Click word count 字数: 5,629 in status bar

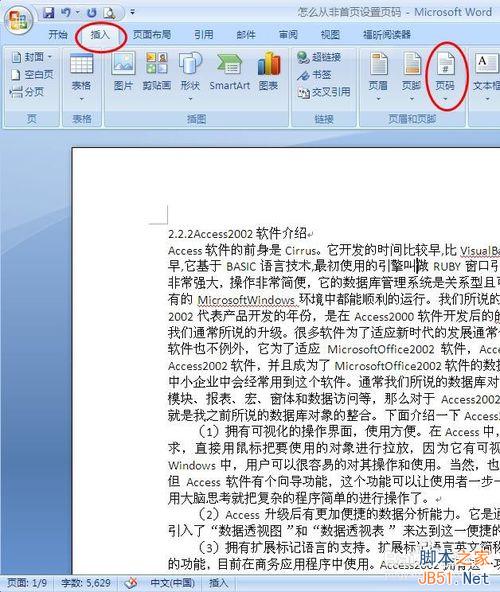[x=86, y=583]
